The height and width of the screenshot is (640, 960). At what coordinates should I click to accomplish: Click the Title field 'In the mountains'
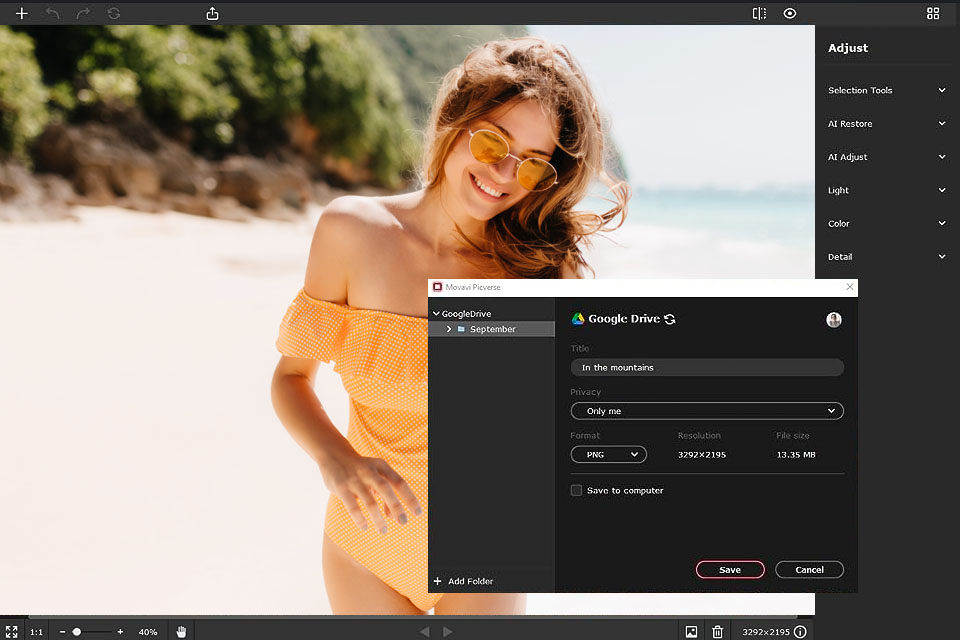coord(707,367)
